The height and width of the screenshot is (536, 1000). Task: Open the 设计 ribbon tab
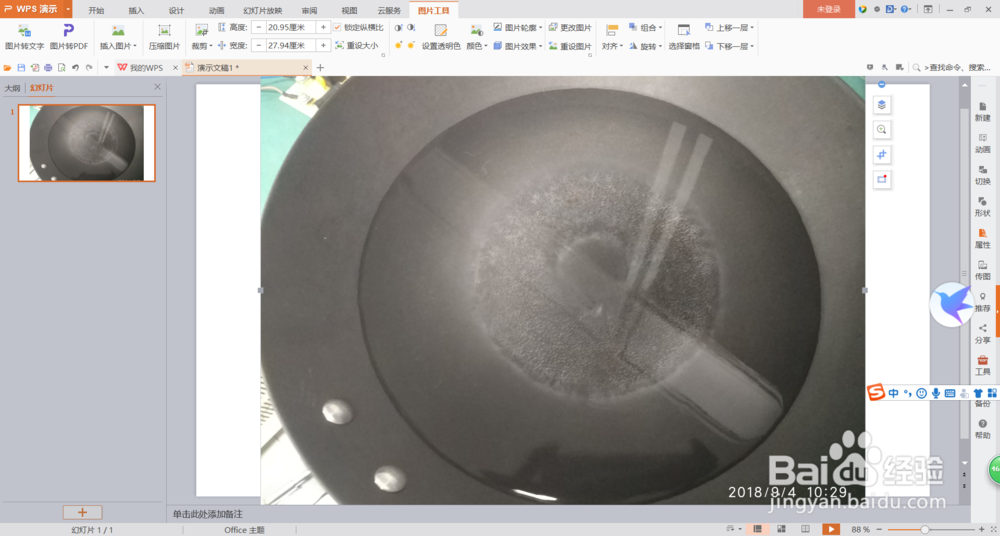pyautogui.click(x=177, y=10)
